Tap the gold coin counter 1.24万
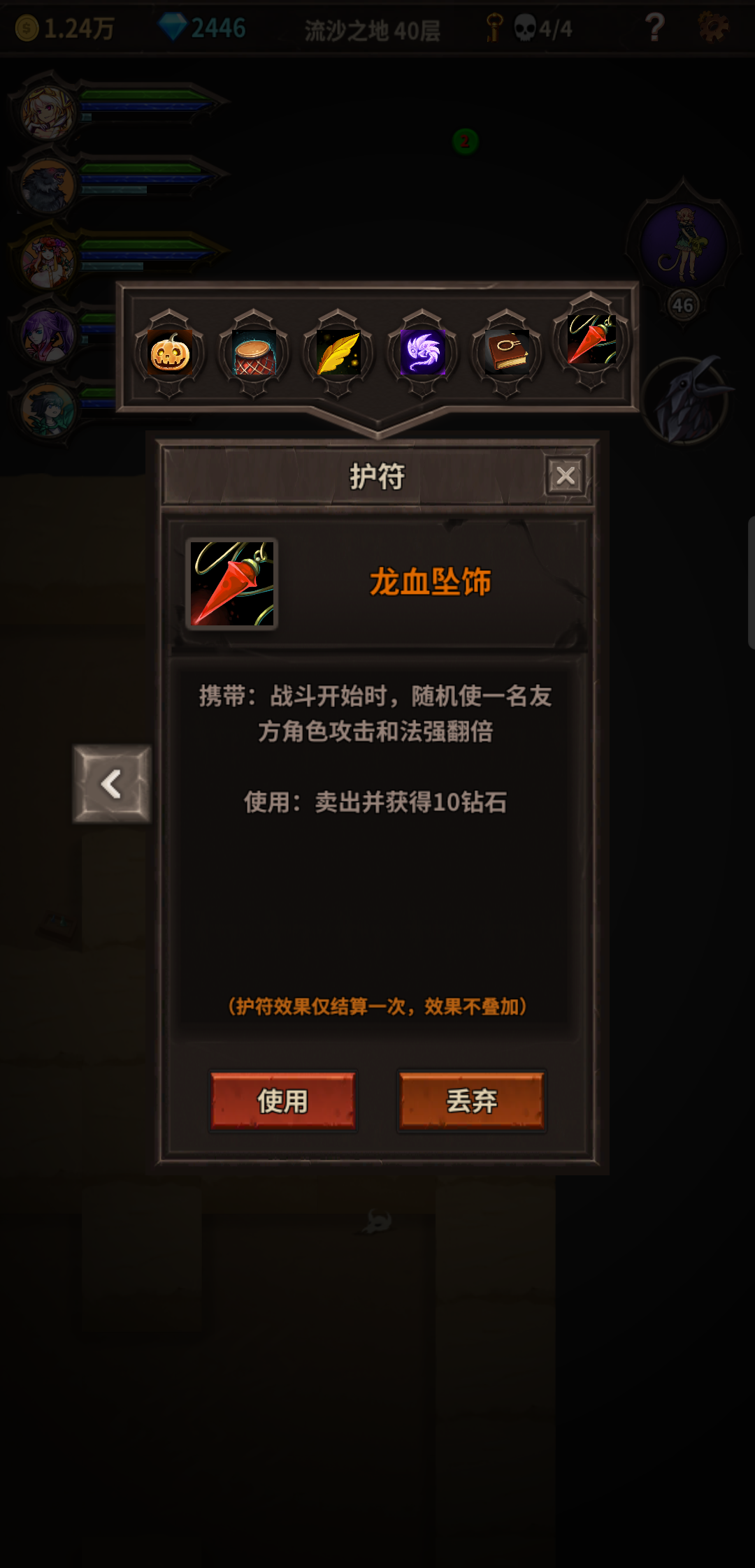This screenshot has width=755, height=1568. 65,29
